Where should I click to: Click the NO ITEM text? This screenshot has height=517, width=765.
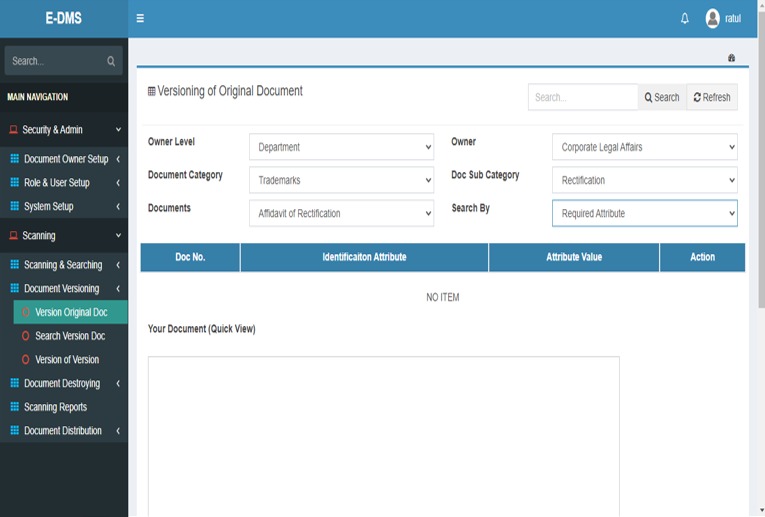coord(443,297)
